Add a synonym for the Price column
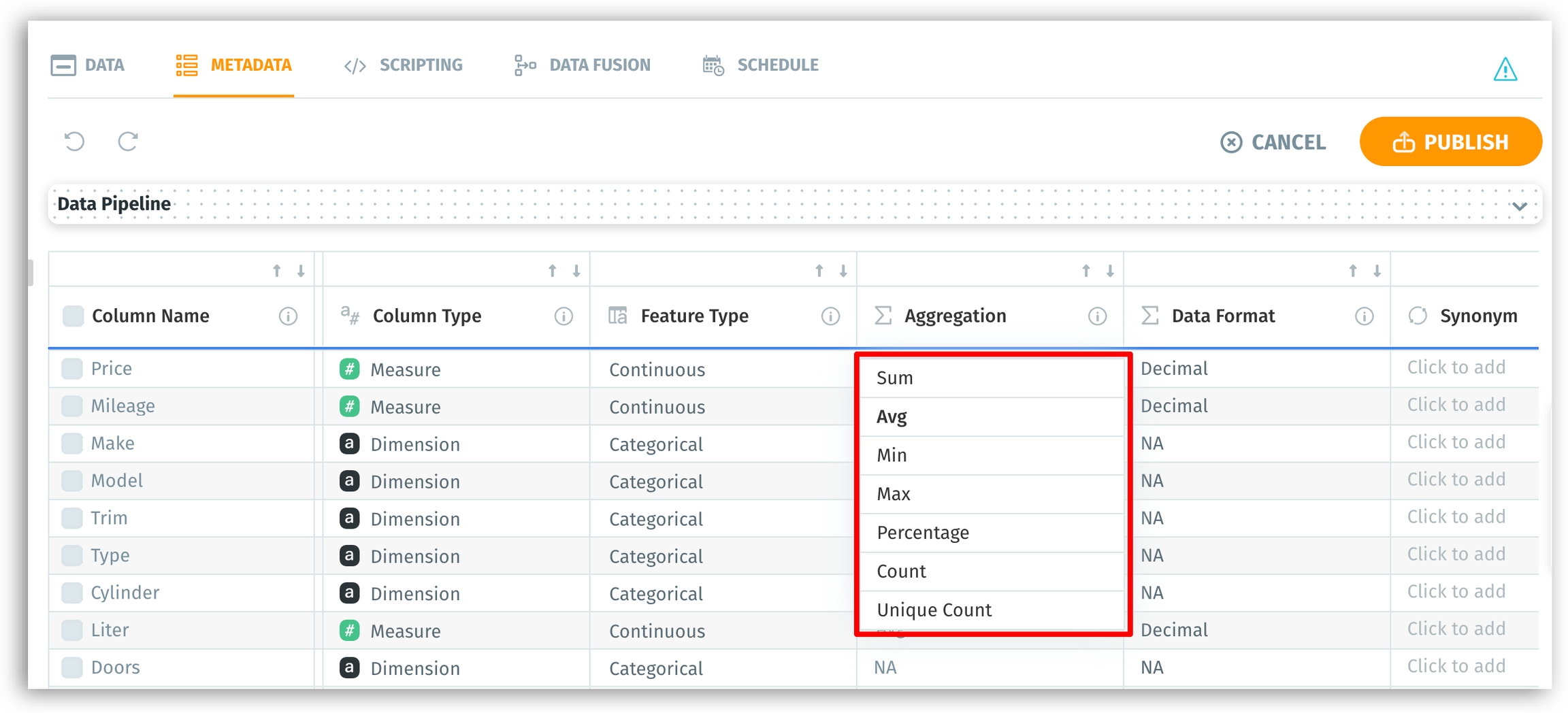 (1456, 368)
